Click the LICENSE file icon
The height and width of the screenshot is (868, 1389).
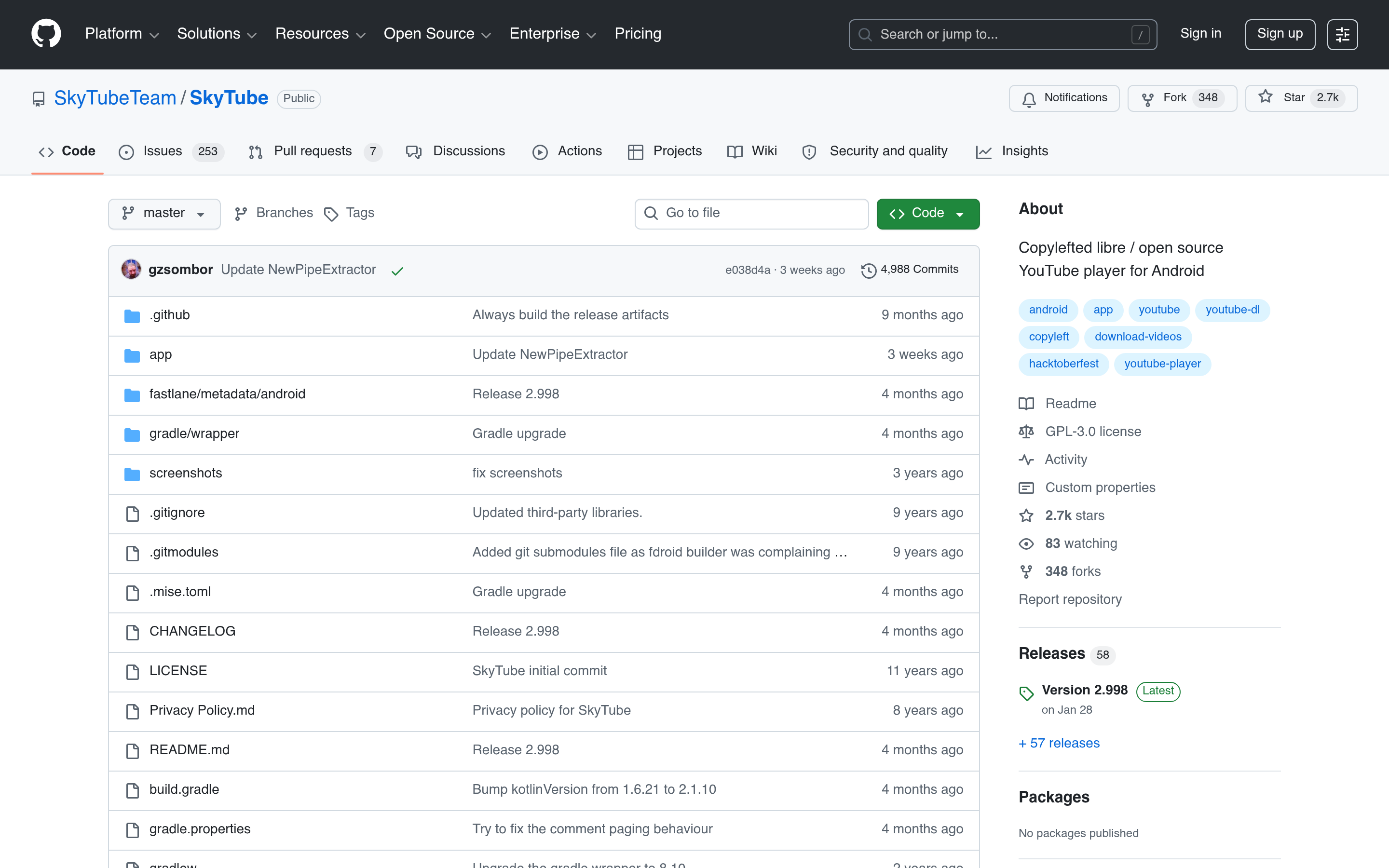coord(133,672)
